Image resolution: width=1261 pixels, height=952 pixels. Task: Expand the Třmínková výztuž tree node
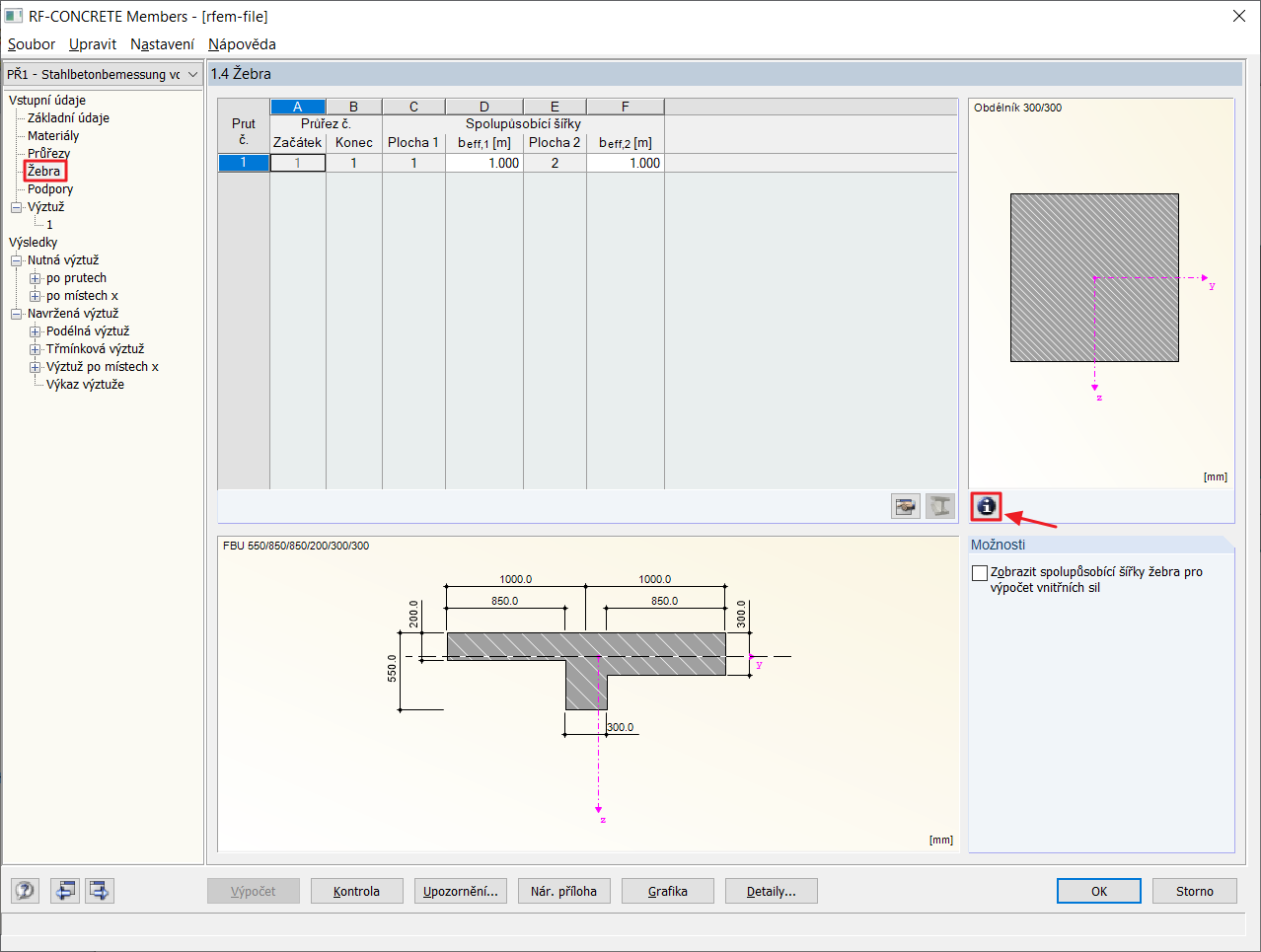(x=35, y=349)
